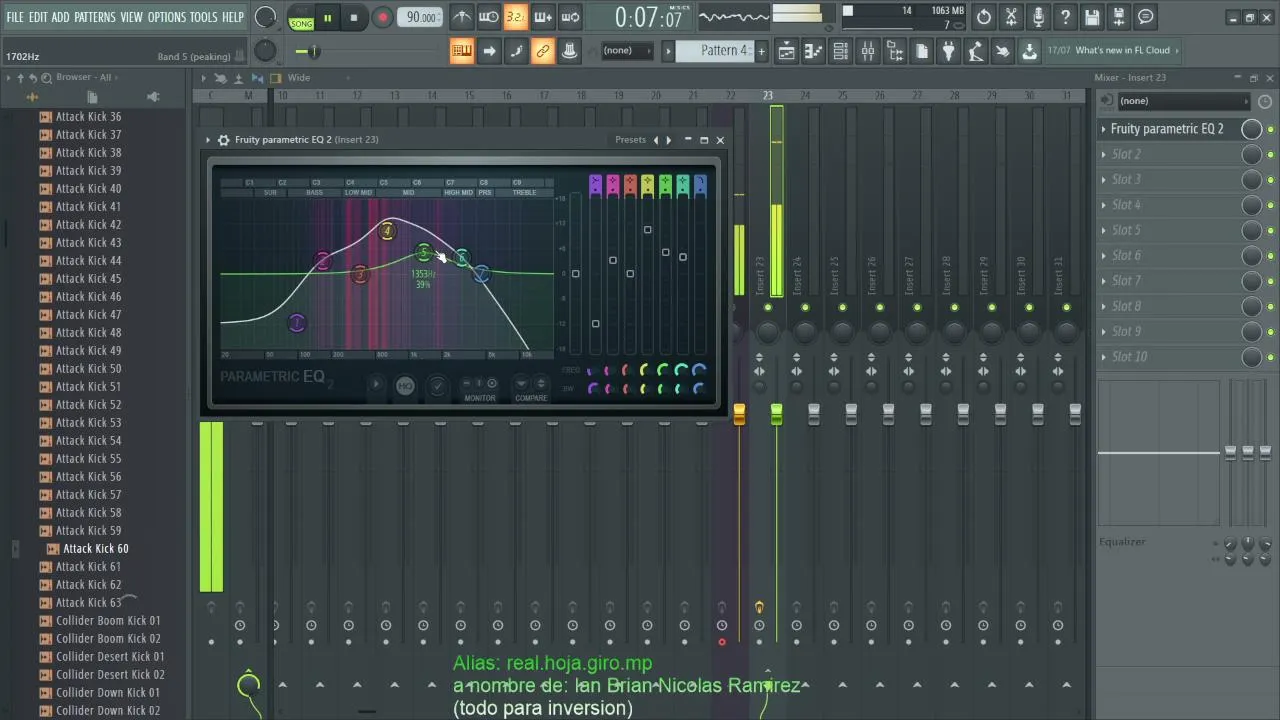Open the EDIT menu

point(38,17)
